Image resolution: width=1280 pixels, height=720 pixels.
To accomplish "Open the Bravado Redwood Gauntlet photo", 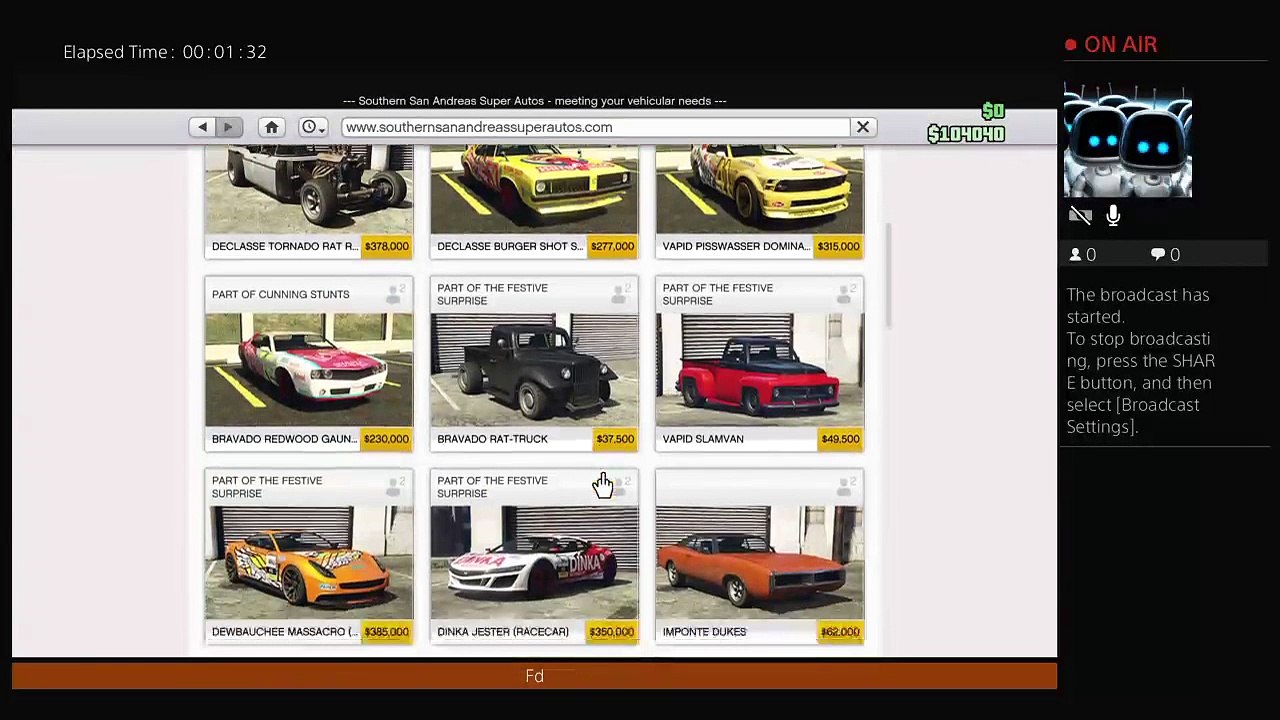I will [x=309, y=370].
